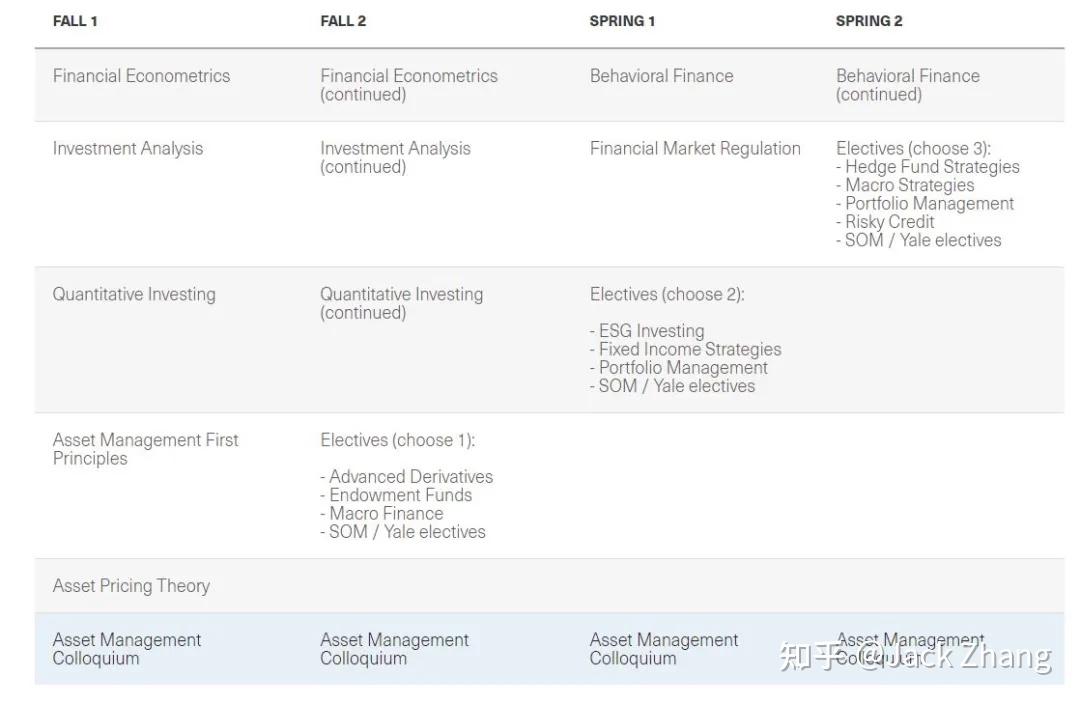1080x705 pixels.
Task: Click the Fixed Income Strategies elective
Action: [x=689, y=349]
